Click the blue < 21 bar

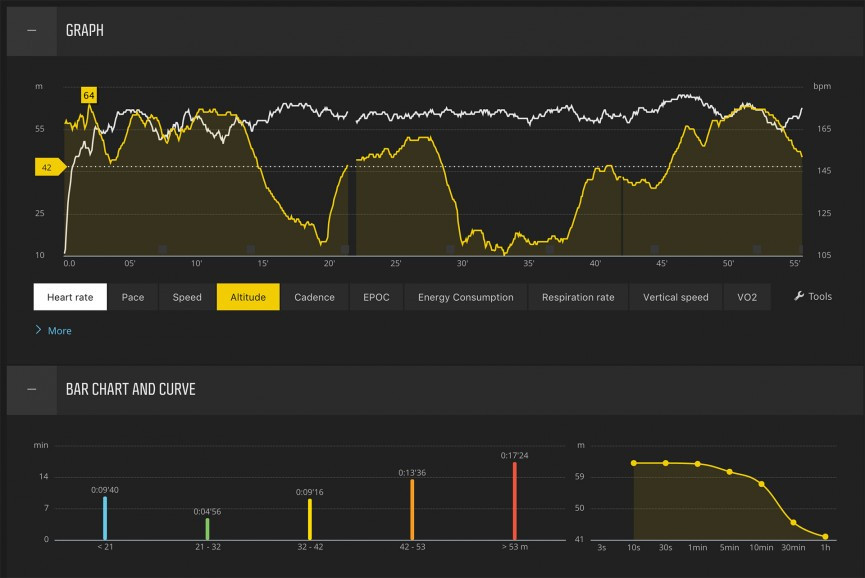point(108,518)
